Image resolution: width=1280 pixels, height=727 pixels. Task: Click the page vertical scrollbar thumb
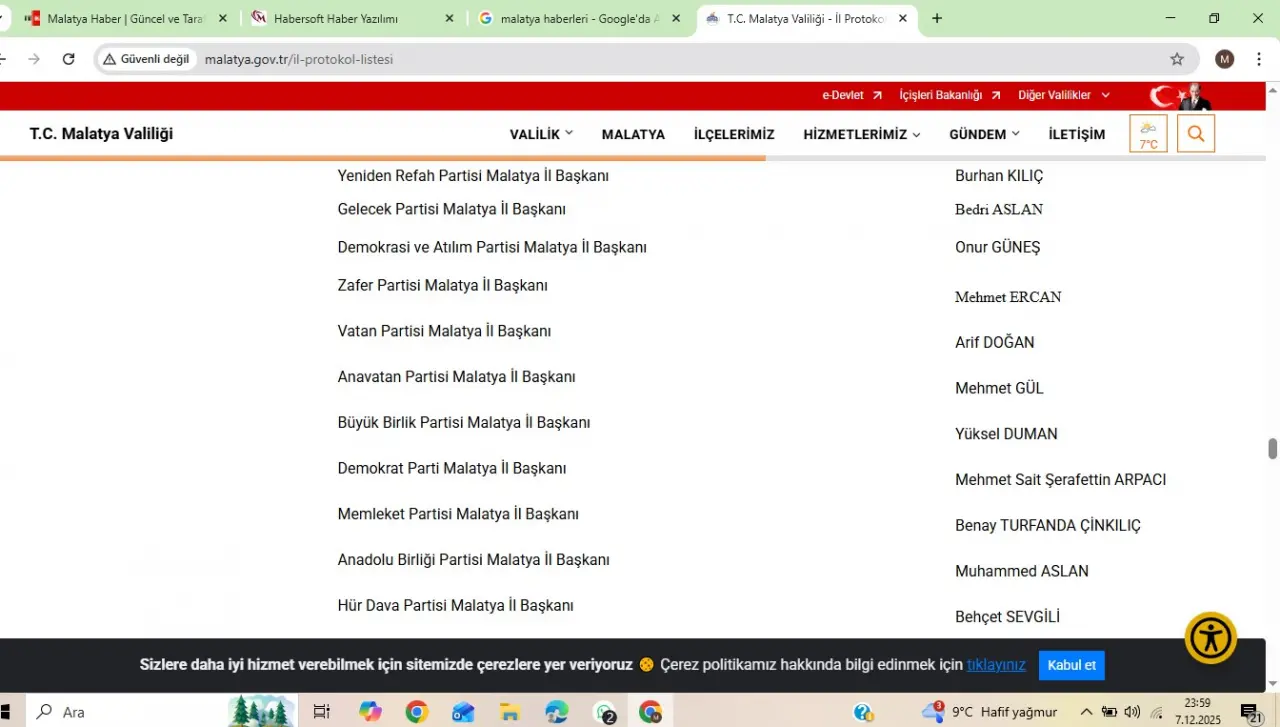(x=1272, y=448)
